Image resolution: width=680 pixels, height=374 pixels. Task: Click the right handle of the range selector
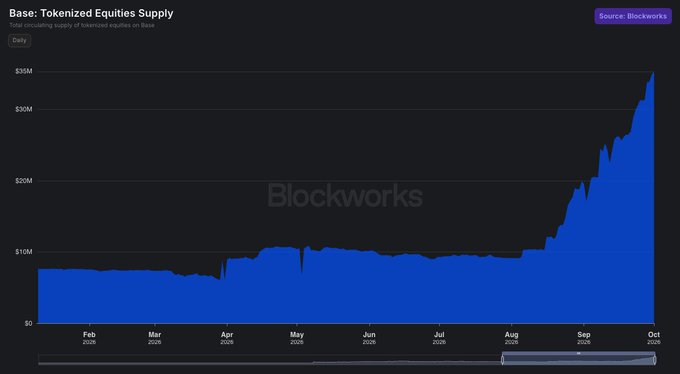click(x=654, y=360)
